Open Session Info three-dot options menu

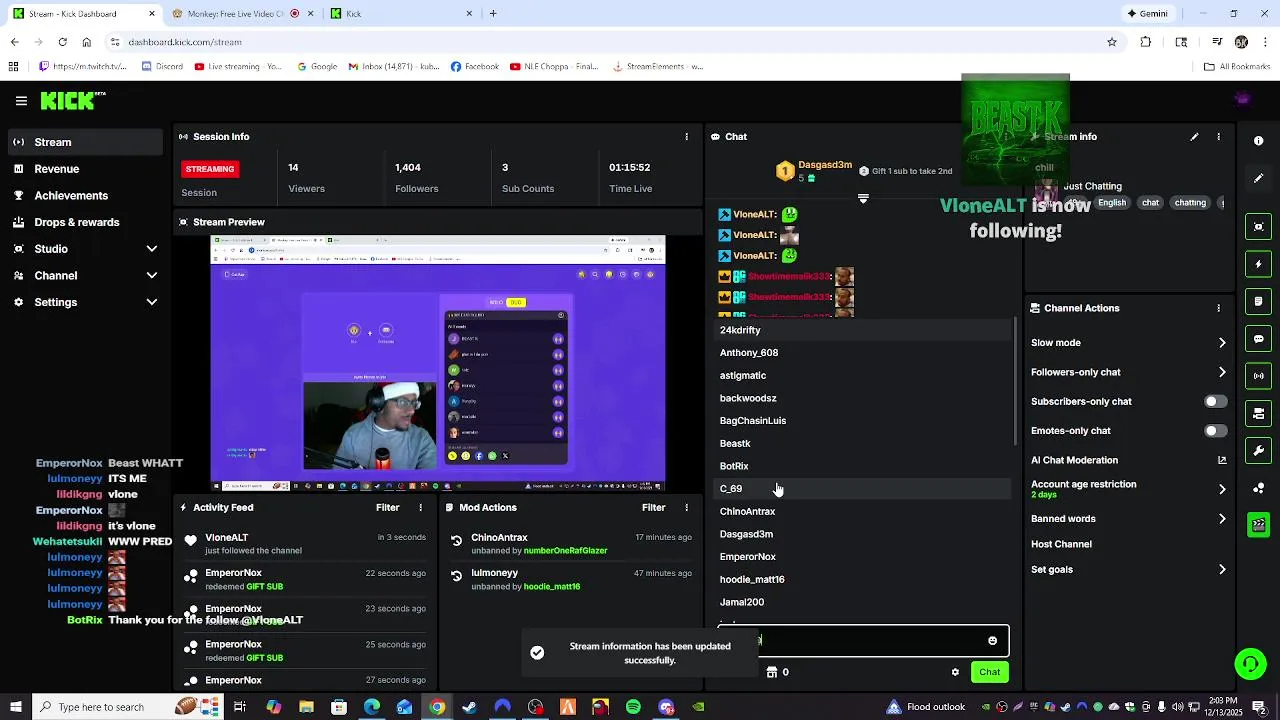coord(686,137)
